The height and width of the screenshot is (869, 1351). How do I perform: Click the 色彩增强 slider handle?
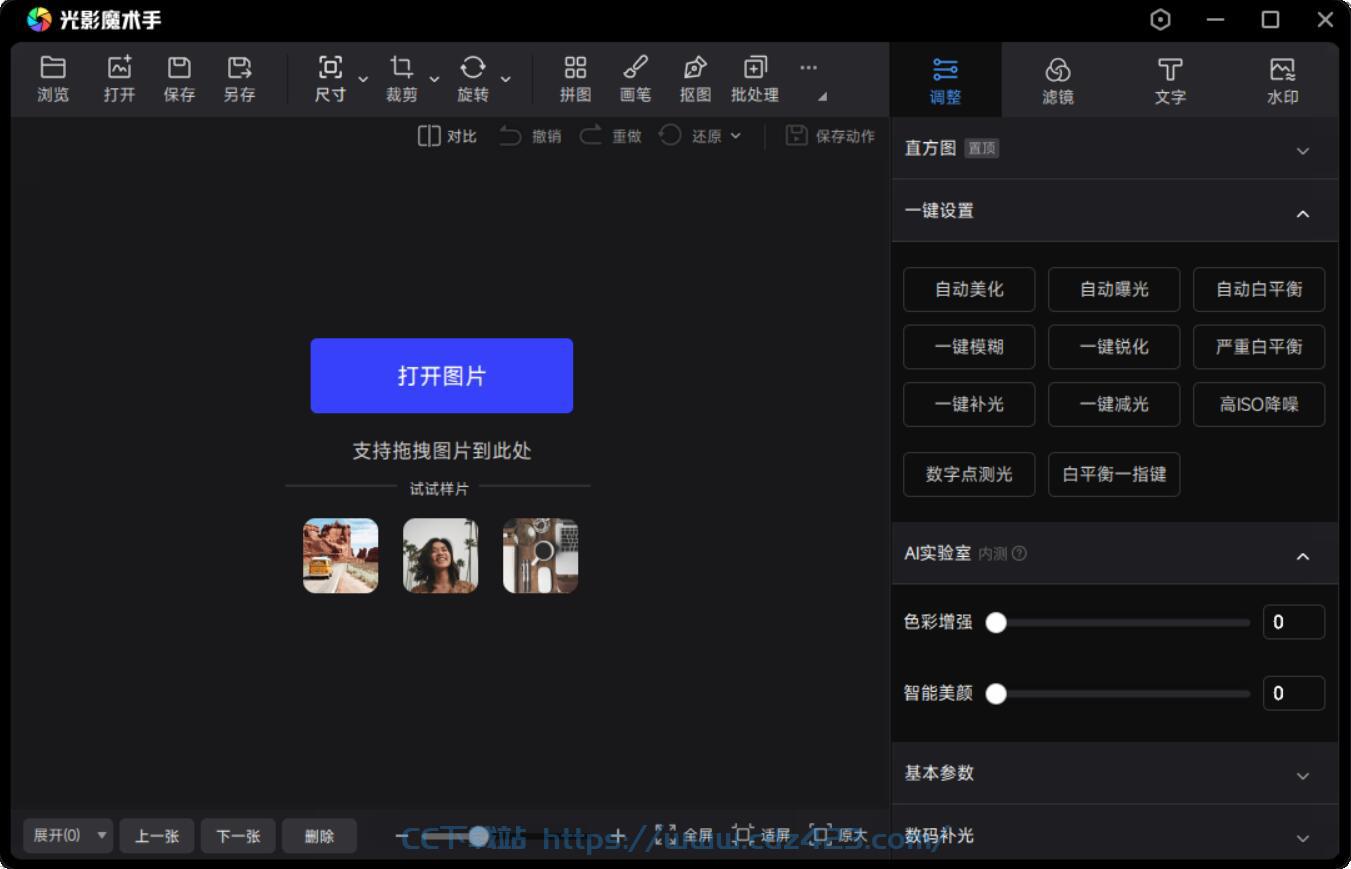coord(996,623)
